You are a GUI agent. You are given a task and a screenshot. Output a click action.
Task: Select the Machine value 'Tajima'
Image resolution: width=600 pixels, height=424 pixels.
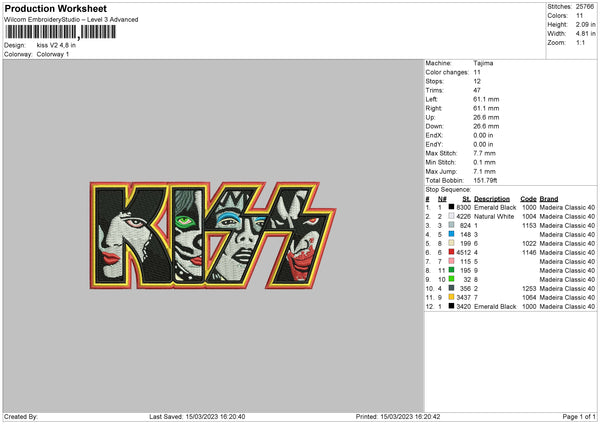coord(483,63)
